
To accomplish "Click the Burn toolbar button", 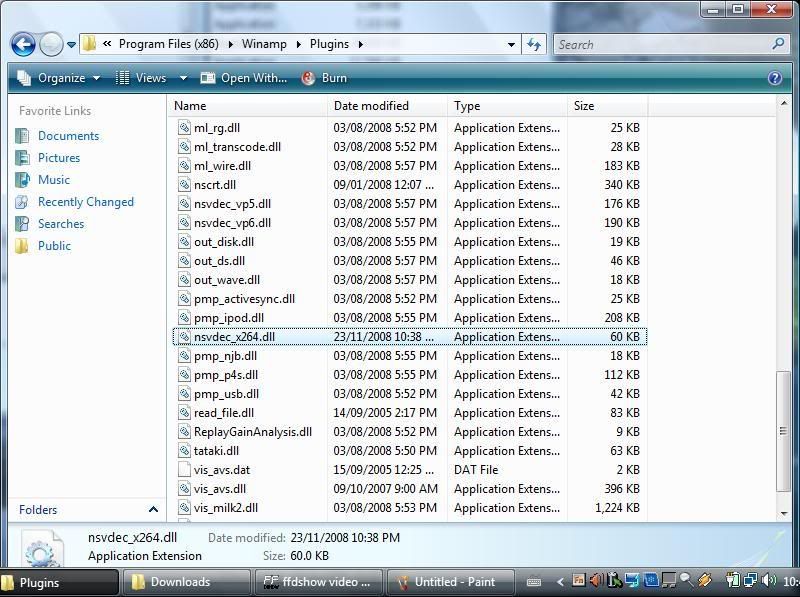I will pos(324,78).
